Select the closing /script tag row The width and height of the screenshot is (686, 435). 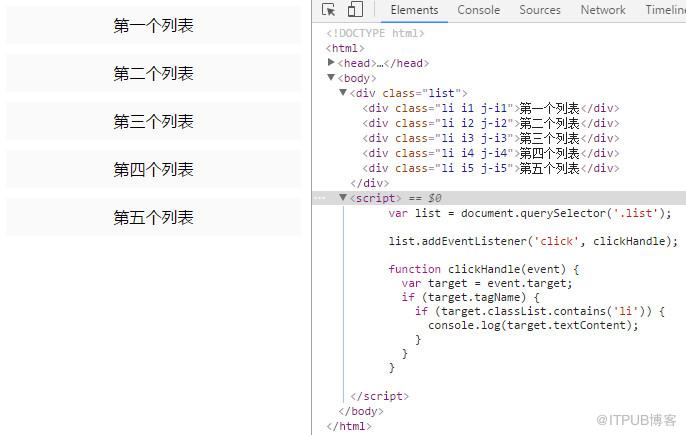click(379, 396)
